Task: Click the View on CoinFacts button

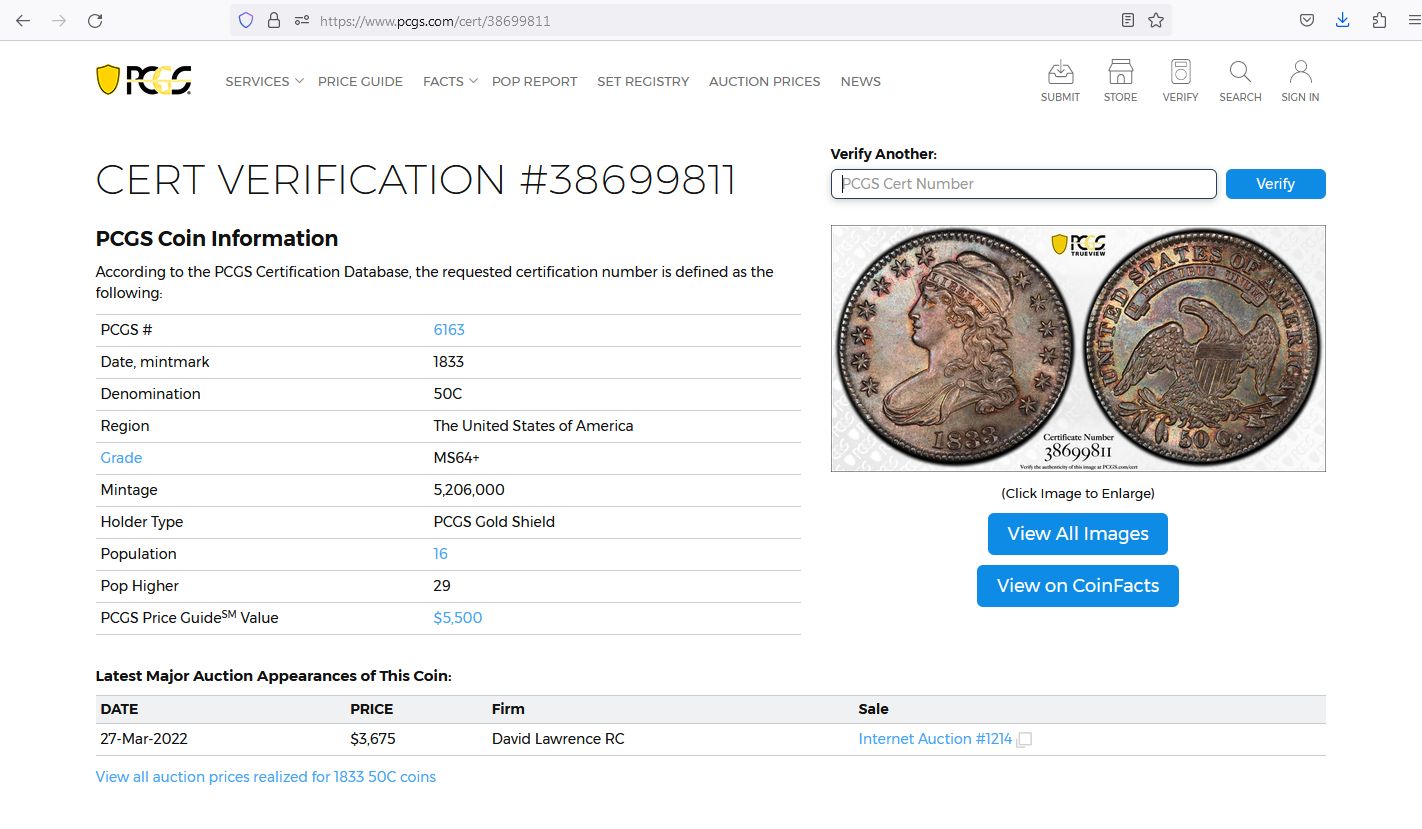Action: (x=1078, y=586)
